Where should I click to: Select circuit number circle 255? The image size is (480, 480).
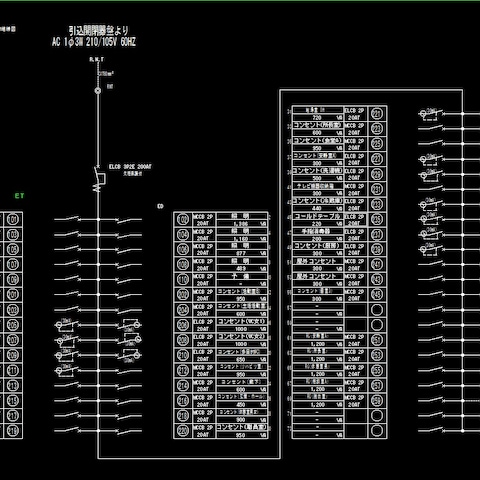point(377,370)
